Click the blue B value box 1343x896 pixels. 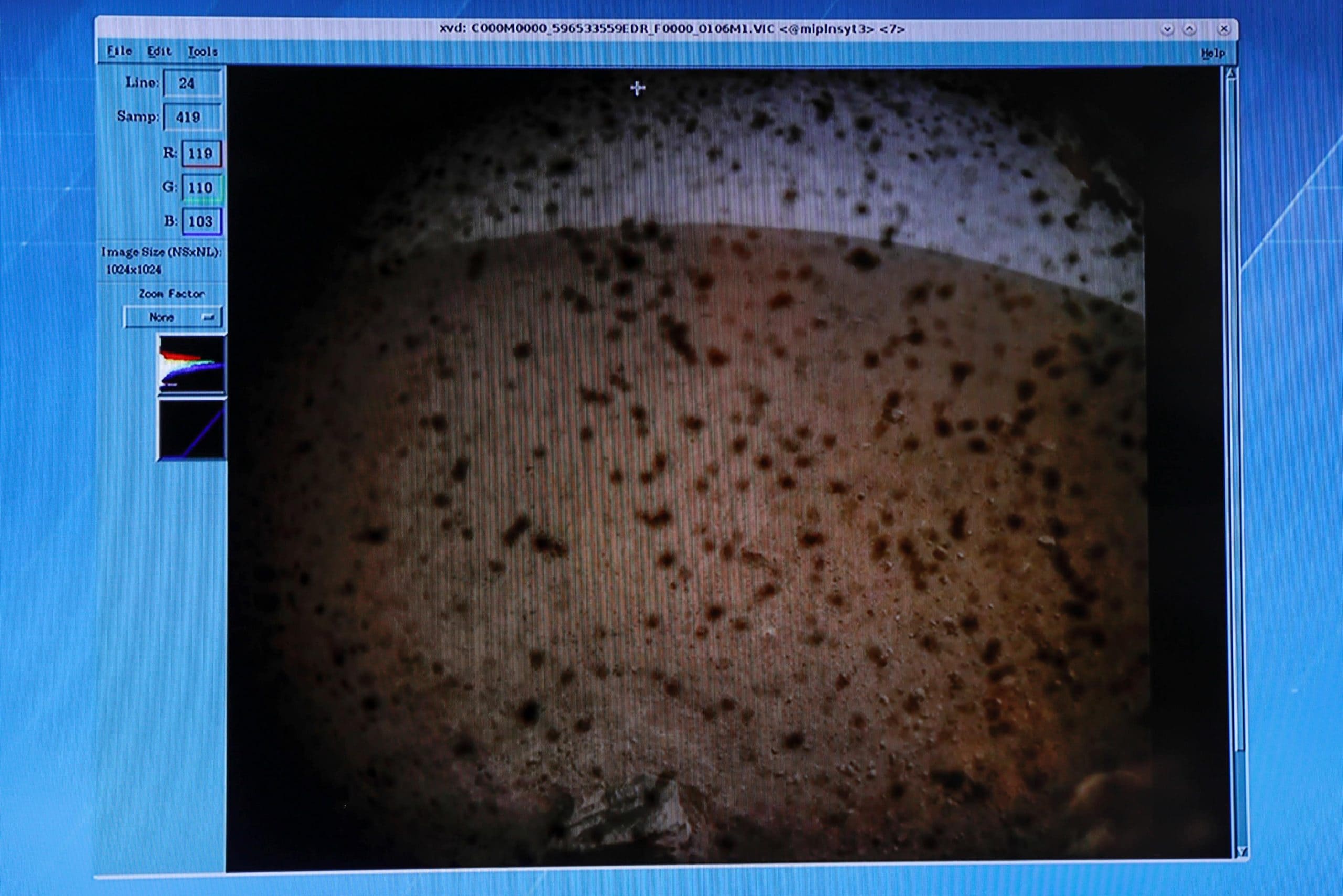click(x=201, y=221)
